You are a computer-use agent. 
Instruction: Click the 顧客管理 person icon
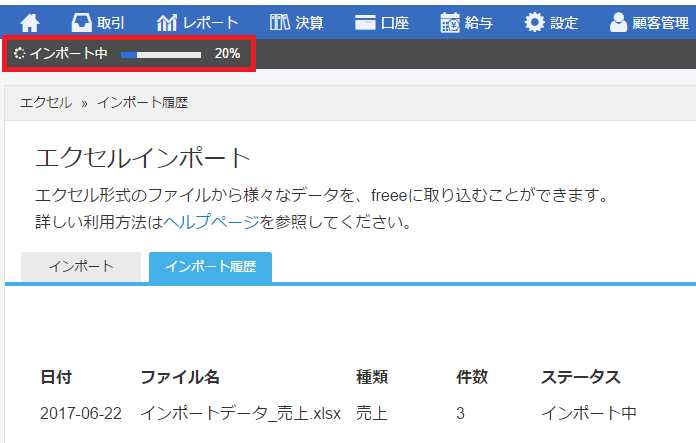618,22
